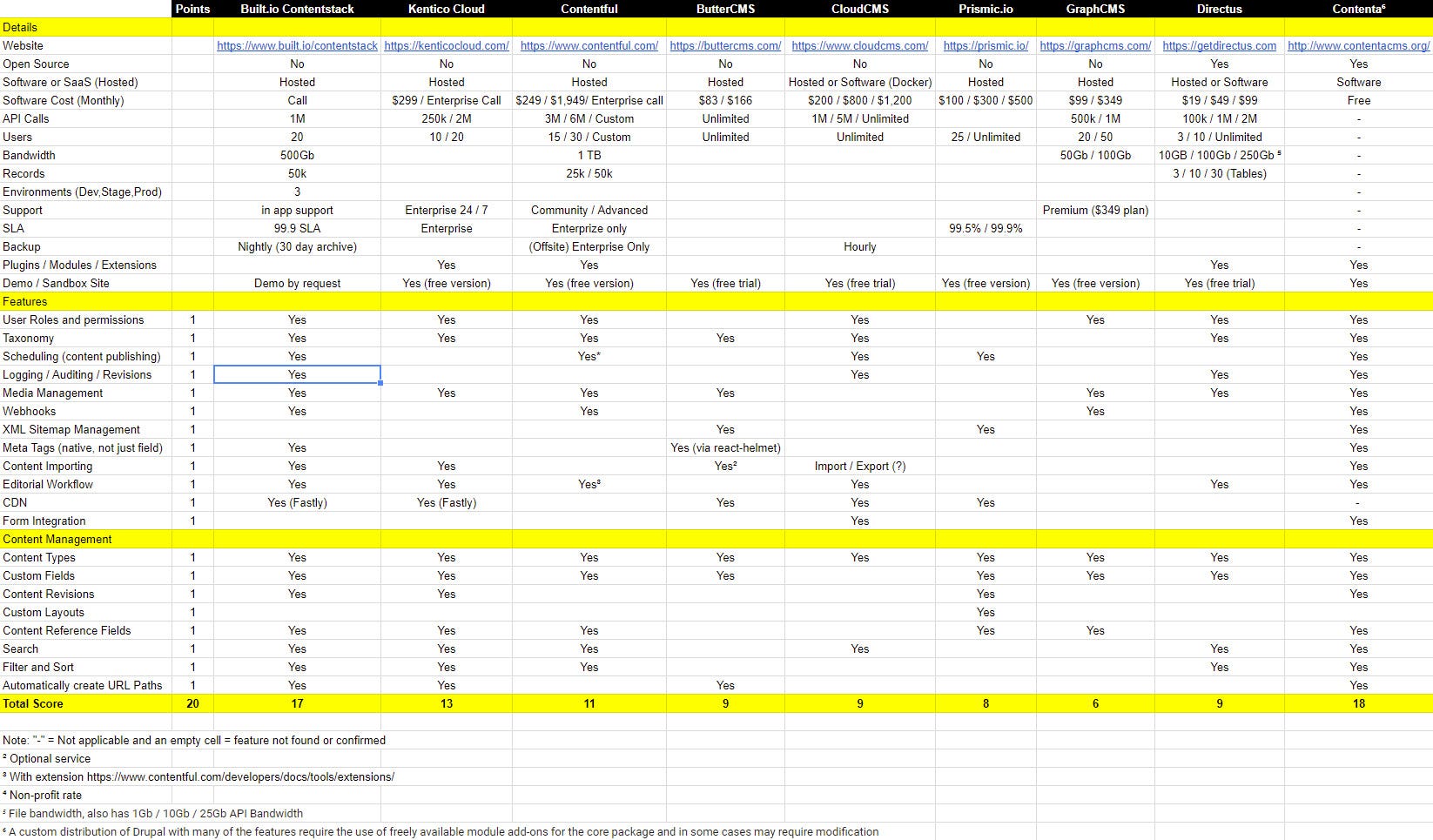Select the '$83 / $166' cost cell
Screen dimensions: 1433x840
(x=725, y=100)
